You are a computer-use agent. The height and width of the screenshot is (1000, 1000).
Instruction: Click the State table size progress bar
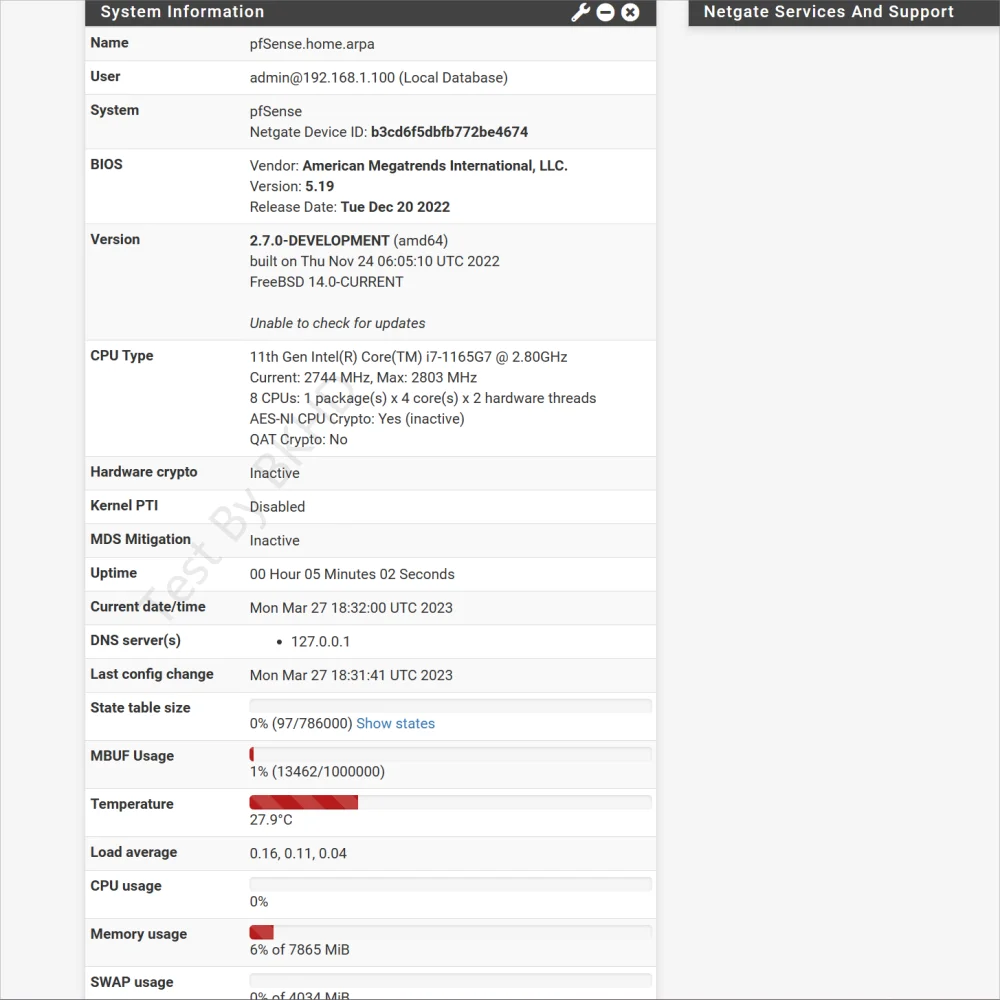(x=450, y=705)
